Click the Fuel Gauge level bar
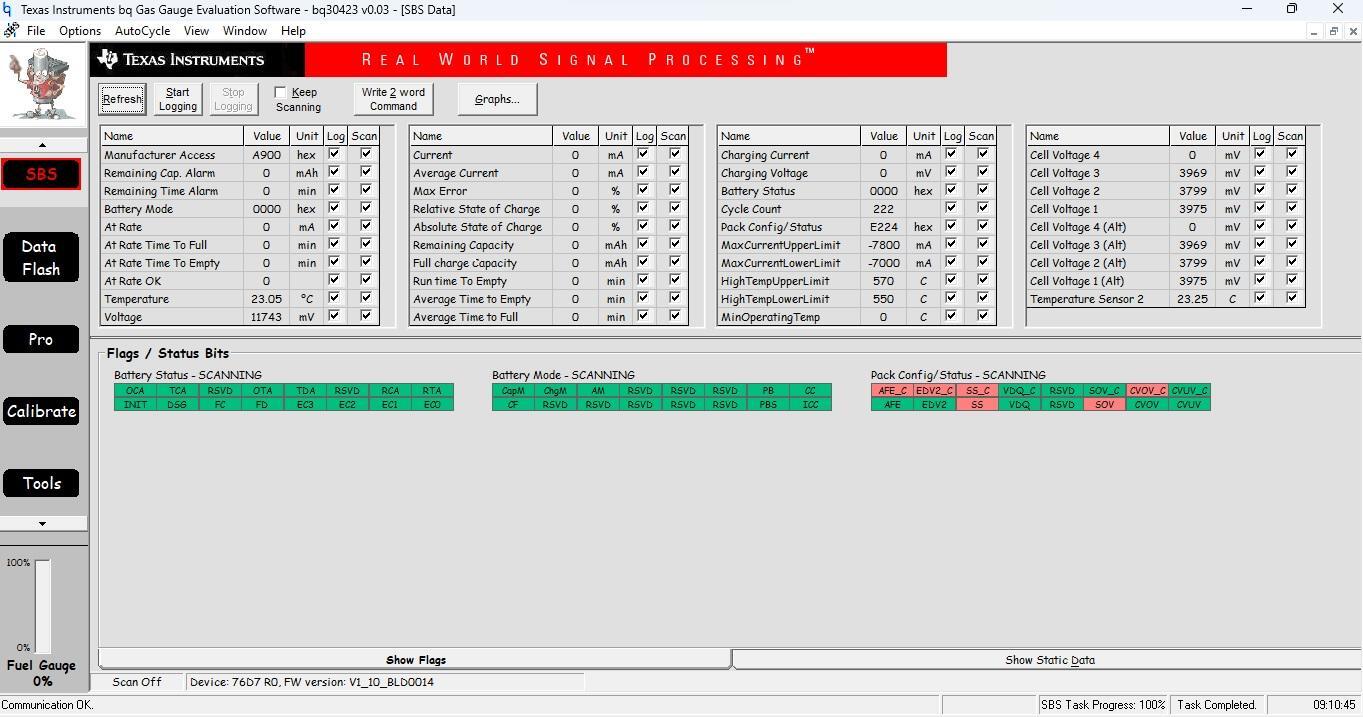 click(43, 605)
